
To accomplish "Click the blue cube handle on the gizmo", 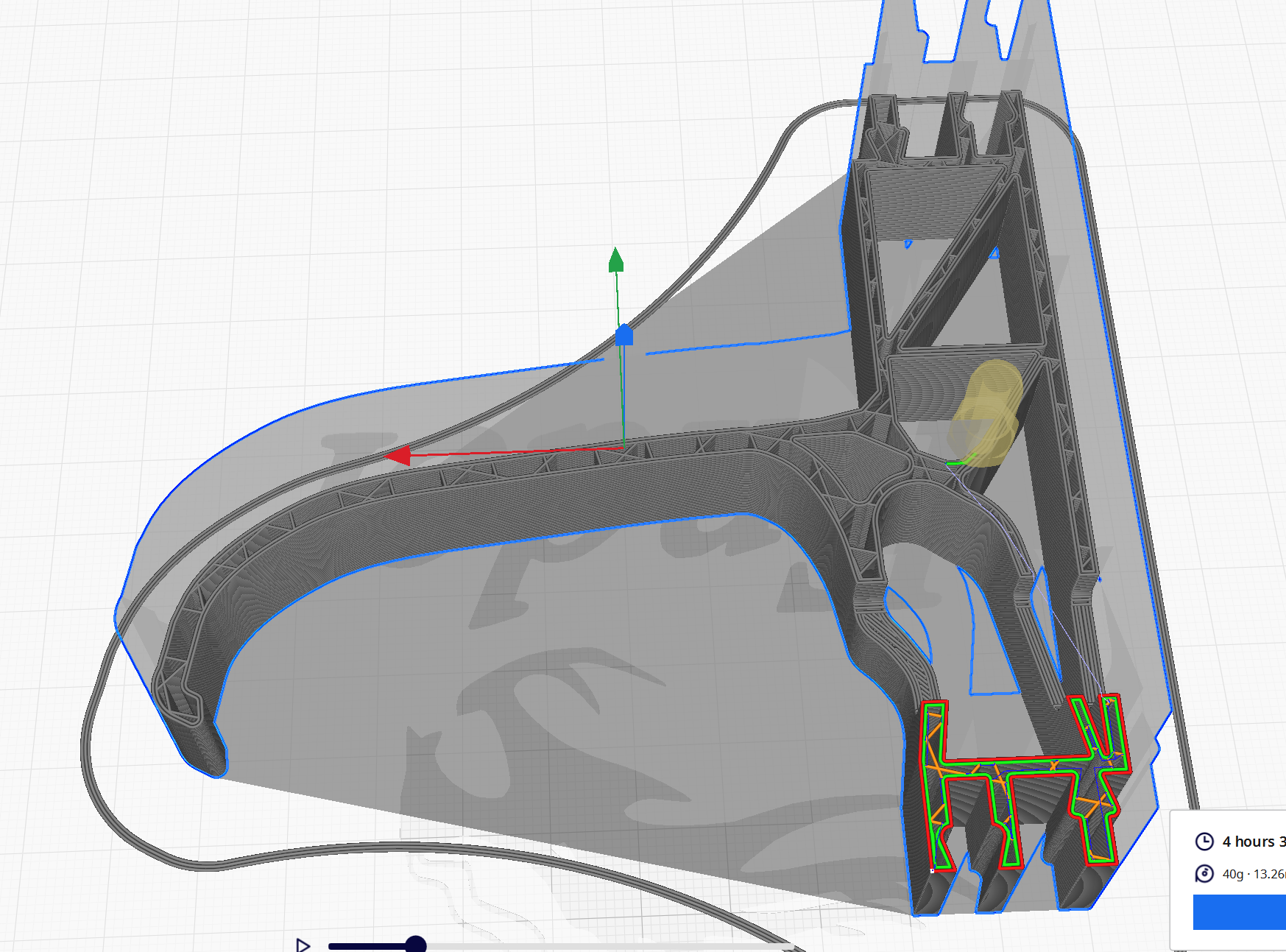I will coord(624,335).
